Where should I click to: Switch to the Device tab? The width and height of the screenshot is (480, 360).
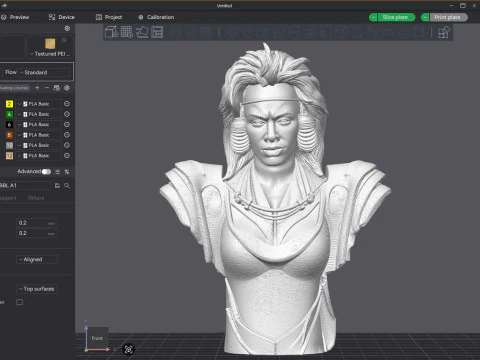click(62, 17)
